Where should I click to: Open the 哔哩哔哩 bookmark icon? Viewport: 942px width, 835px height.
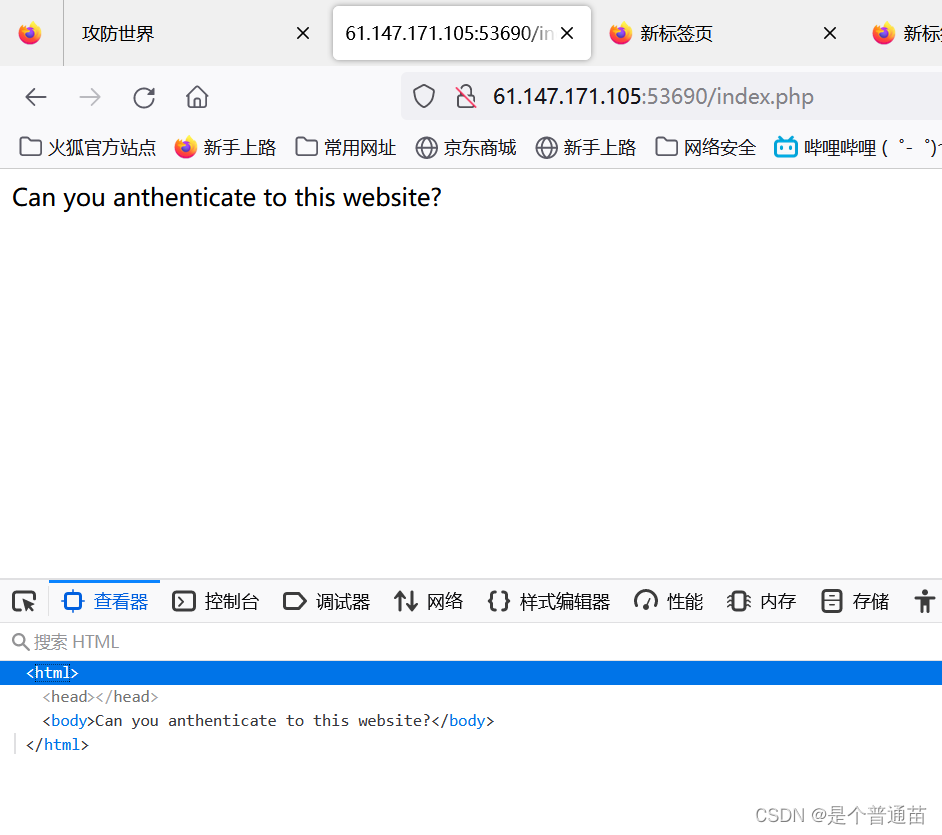[785, 147]
